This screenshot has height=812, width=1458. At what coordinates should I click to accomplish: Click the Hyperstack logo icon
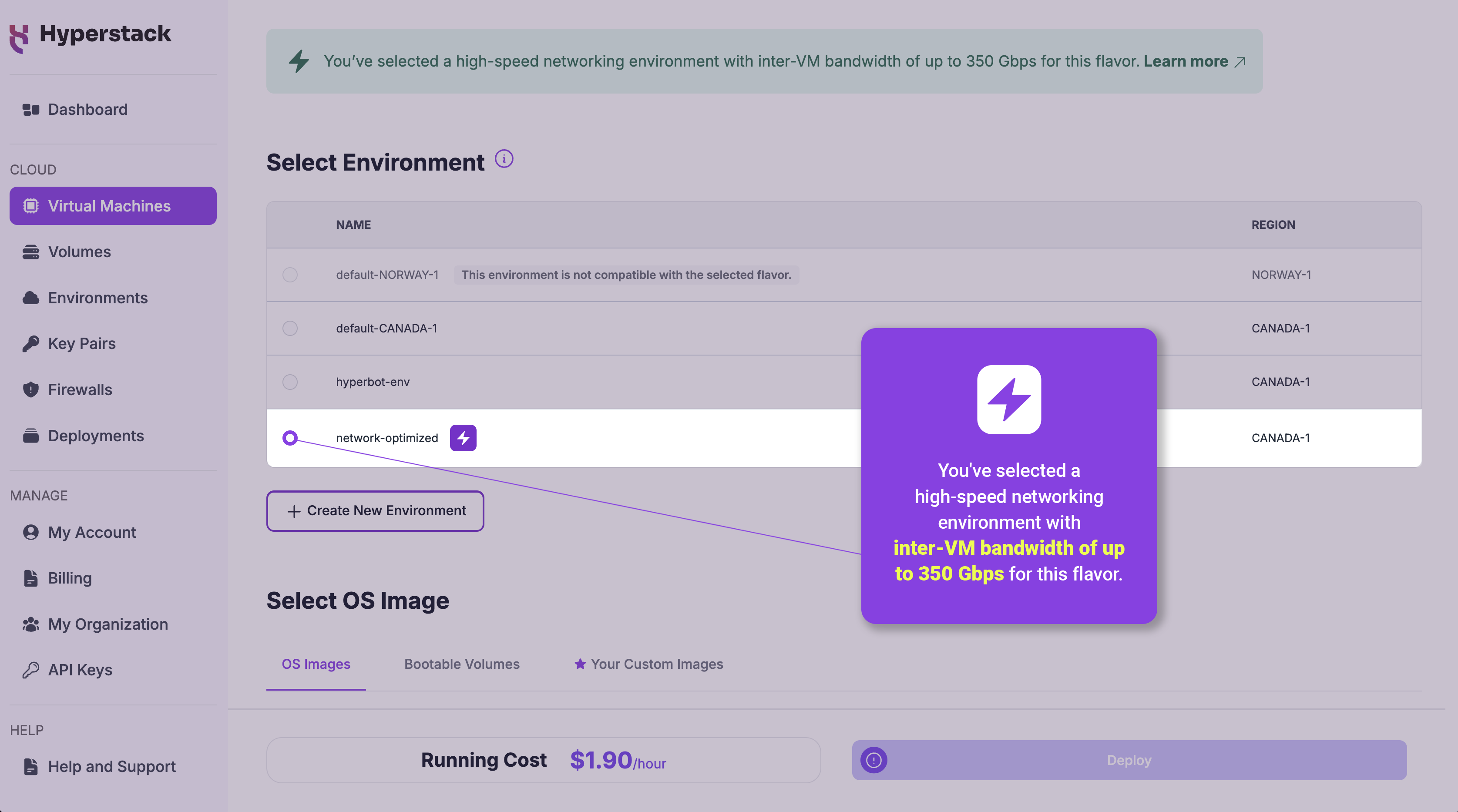[x=18, y=32]
